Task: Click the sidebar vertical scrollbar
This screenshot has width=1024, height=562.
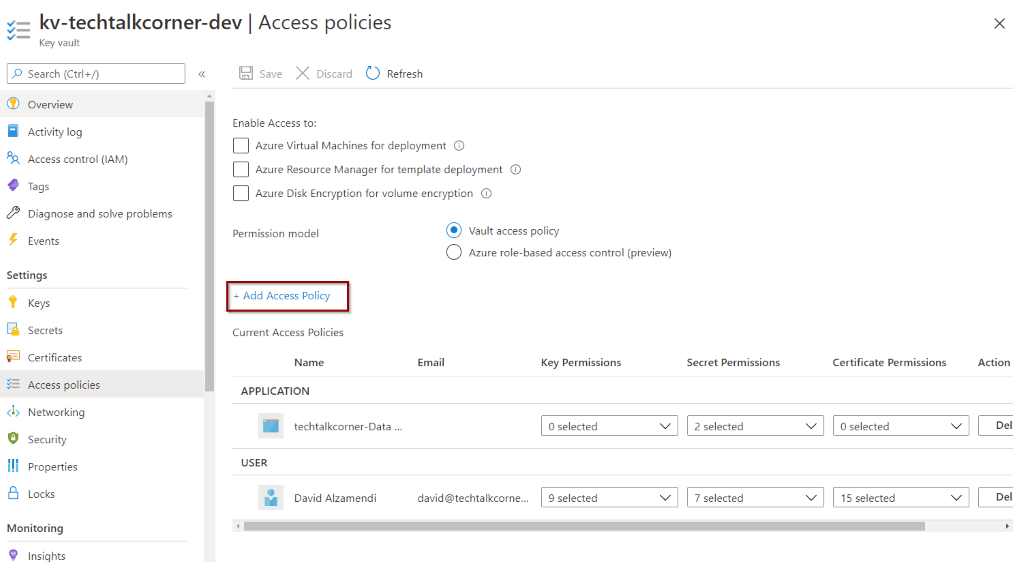Action: click(209, 245)
